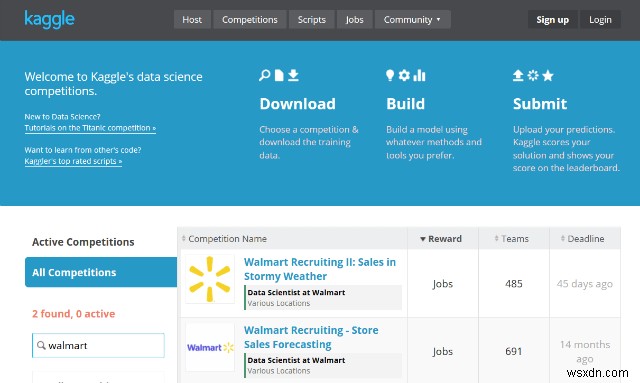Click the document icon above Download

pyautogui.click(x=279, y=76)
